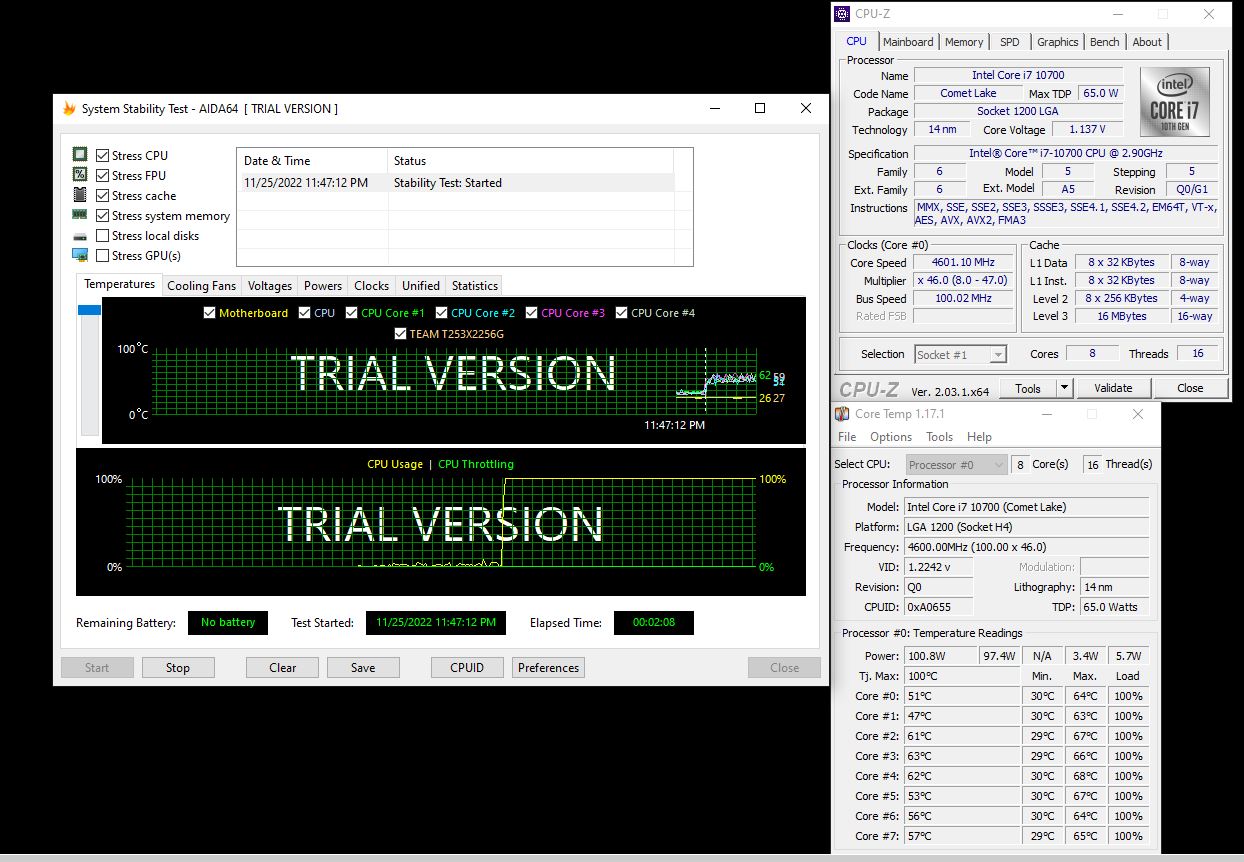1244x862 pixels.
Task: Click the AIDA64 flame icon in title bar
Action: point(69,109)
